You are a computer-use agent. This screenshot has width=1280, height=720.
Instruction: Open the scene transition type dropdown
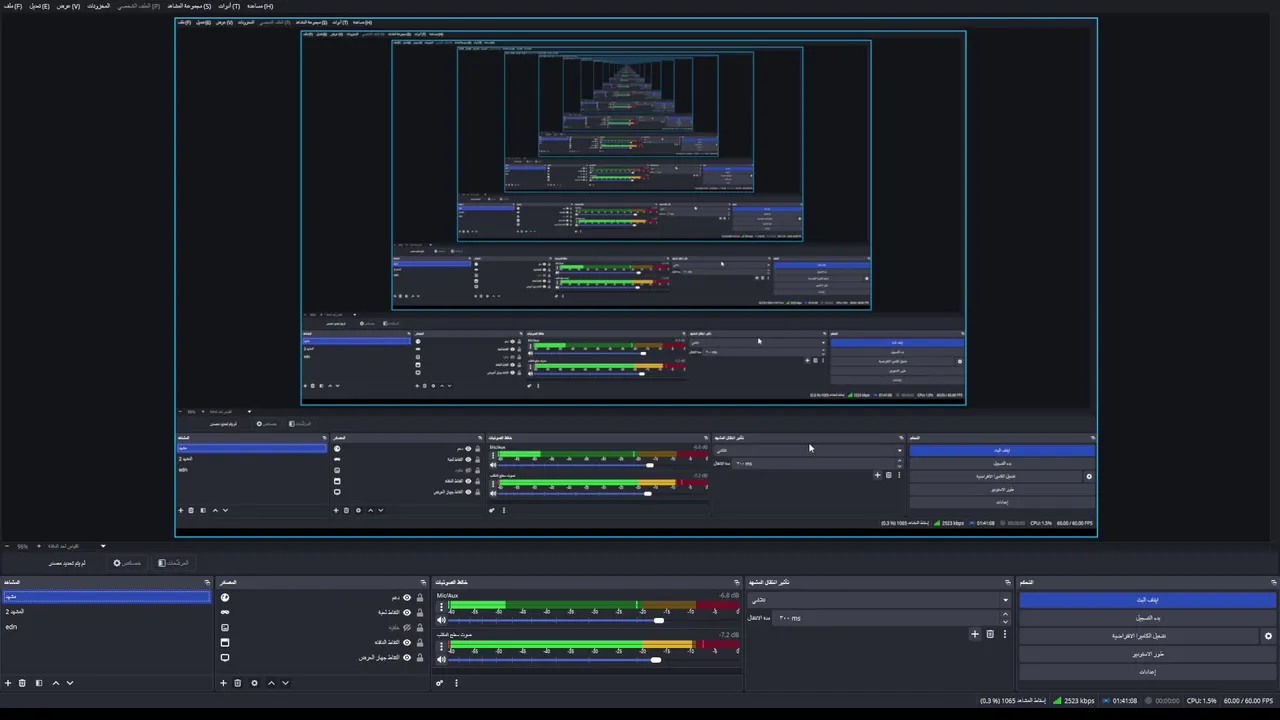click(x=879, y=600)
